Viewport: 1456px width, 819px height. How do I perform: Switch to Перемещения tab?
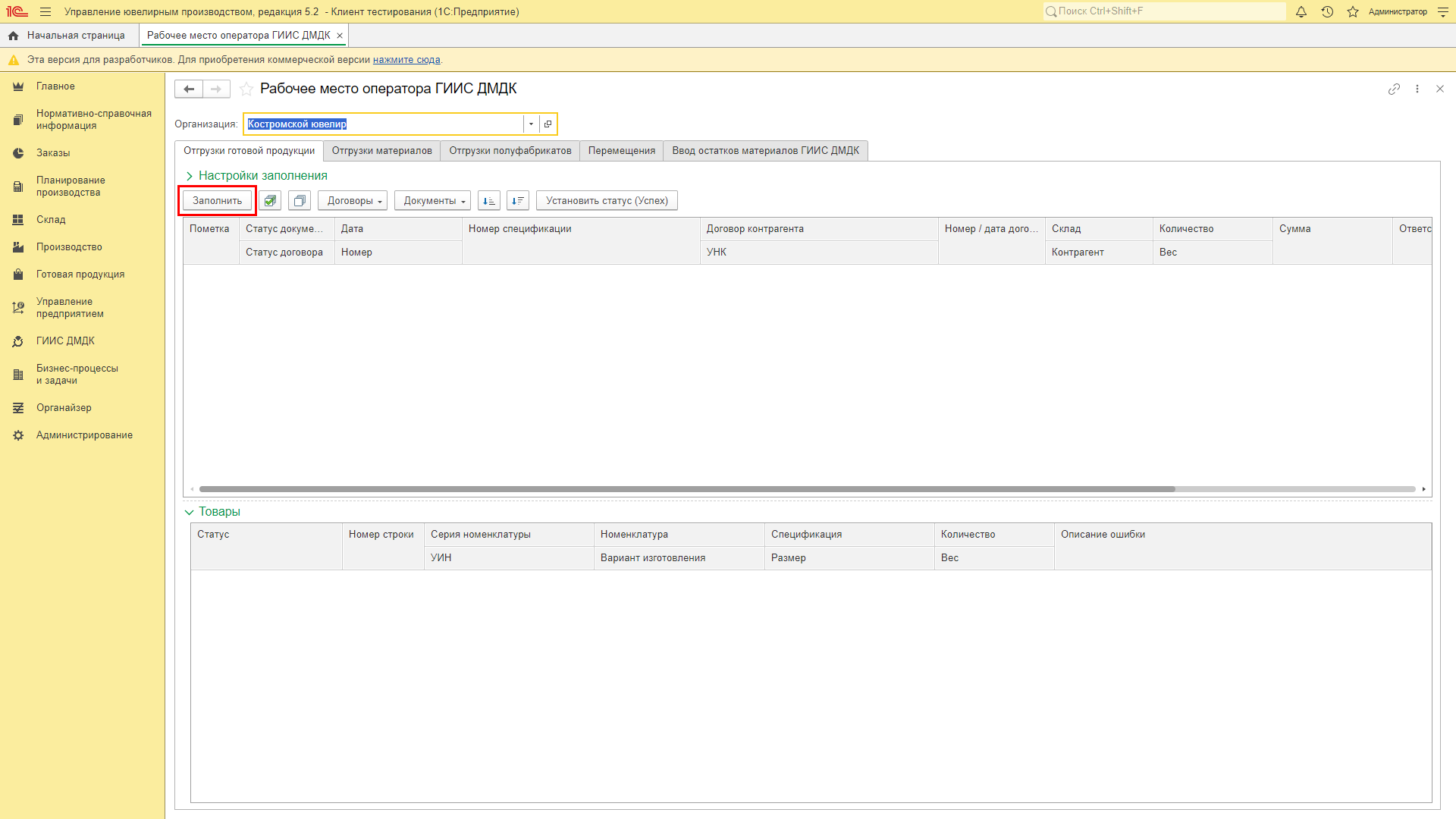(x=622, y=151)
